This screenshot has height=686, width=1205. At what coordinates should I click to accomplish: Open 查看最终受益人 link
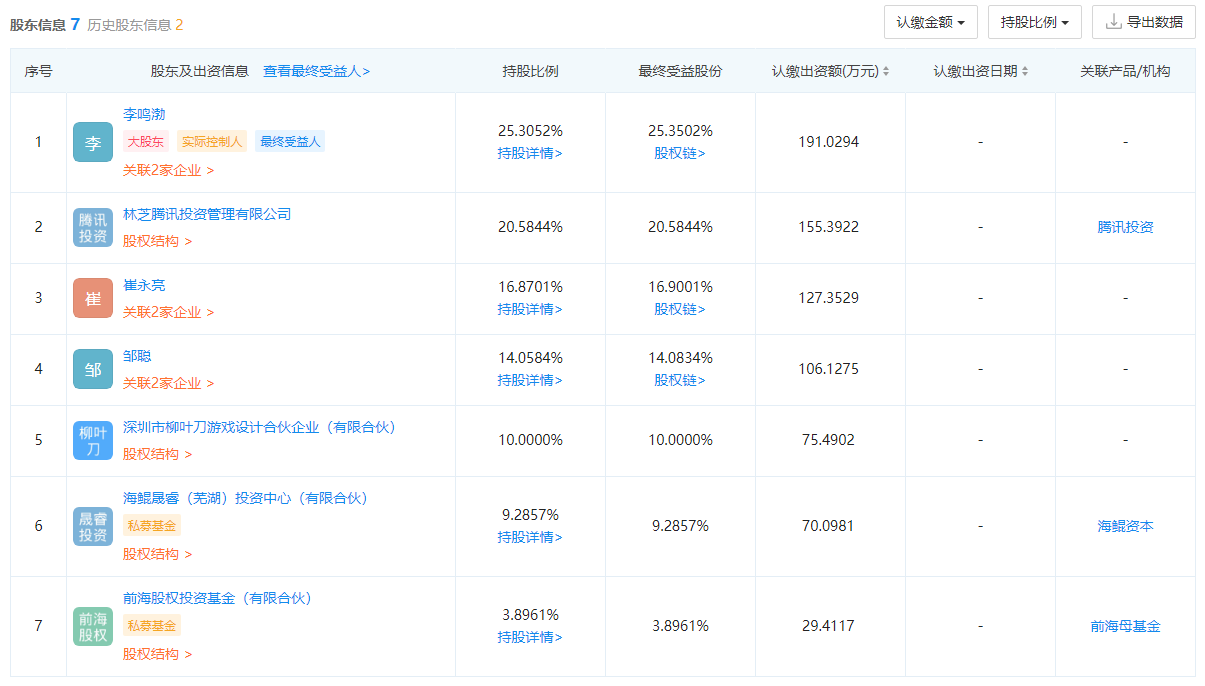click(316, 71)
